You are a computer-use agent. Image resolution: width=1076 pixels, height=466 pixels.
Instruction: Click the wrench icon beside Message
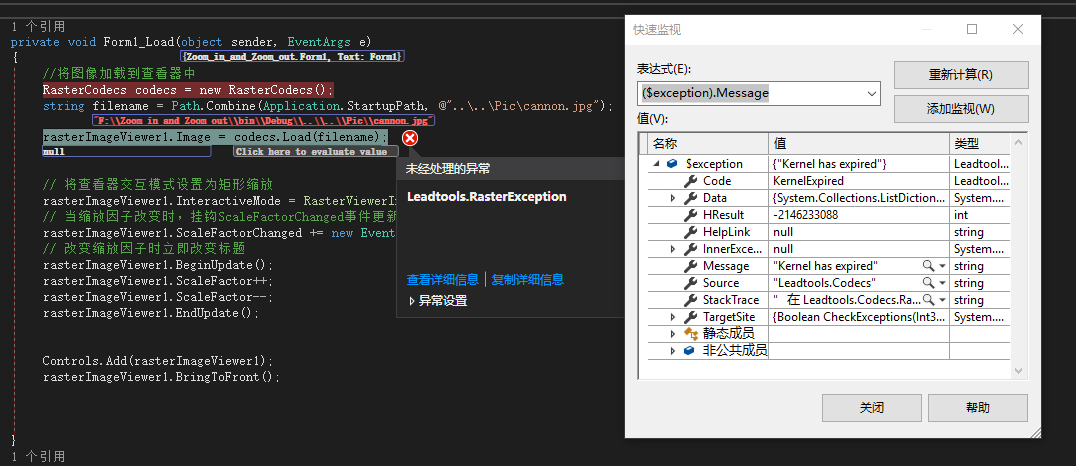click(691, 266)
